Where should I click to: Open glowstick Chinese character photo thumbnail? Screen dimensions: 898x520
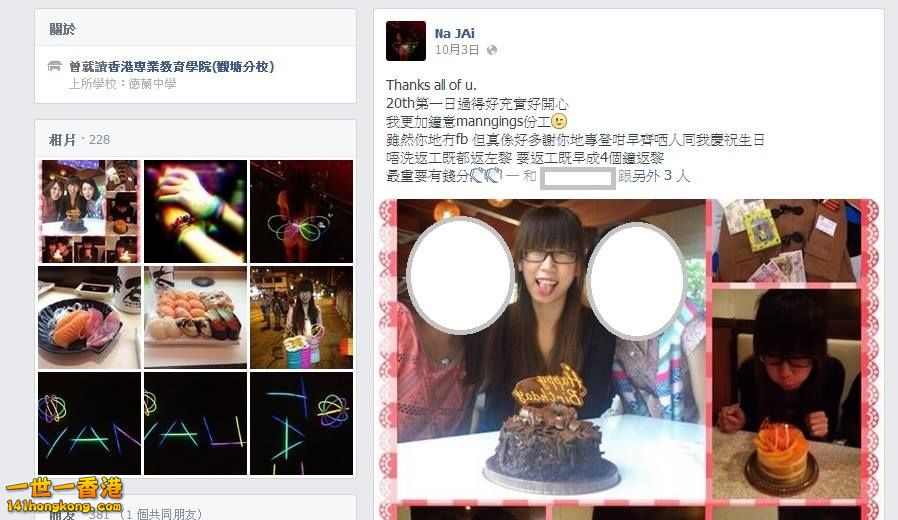302,423
